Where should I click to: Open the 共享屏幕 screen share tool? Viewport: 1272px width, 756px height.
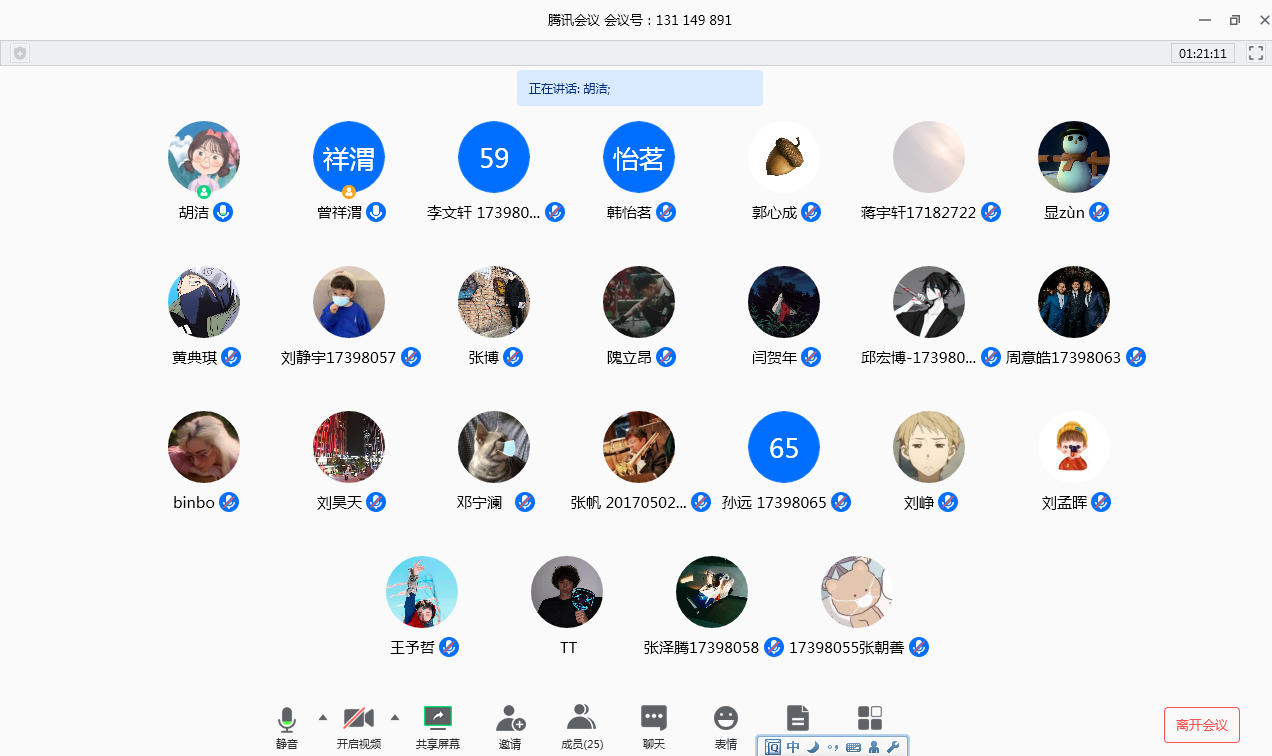[438, 725]
